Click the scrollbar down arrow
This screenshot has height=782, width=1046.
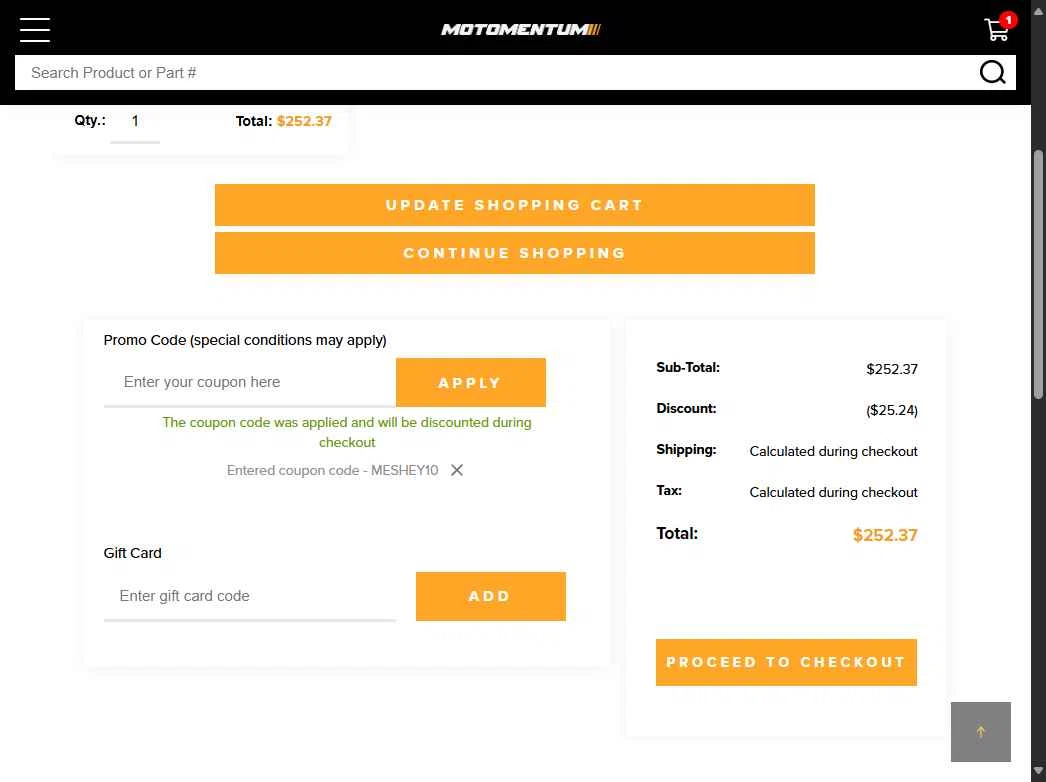[x=1037, y=771]
